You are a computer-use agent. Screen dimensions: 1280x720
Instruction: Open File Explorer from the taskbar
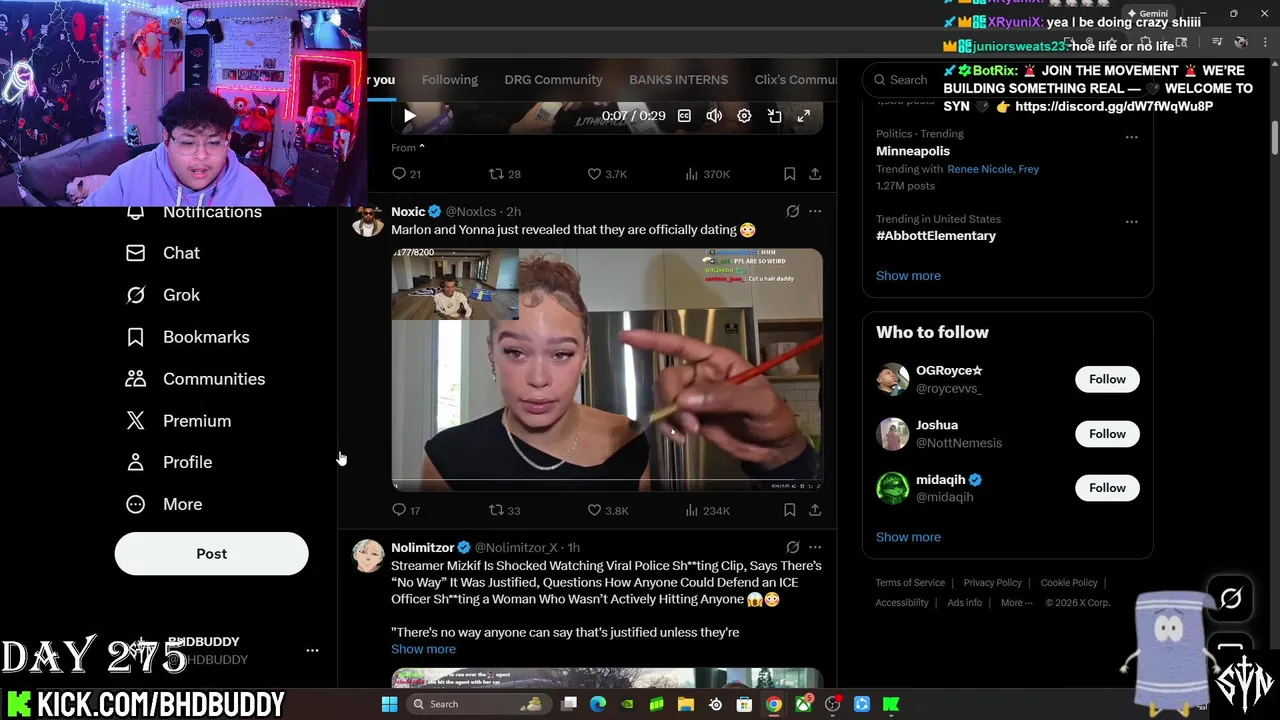point(686,704)
